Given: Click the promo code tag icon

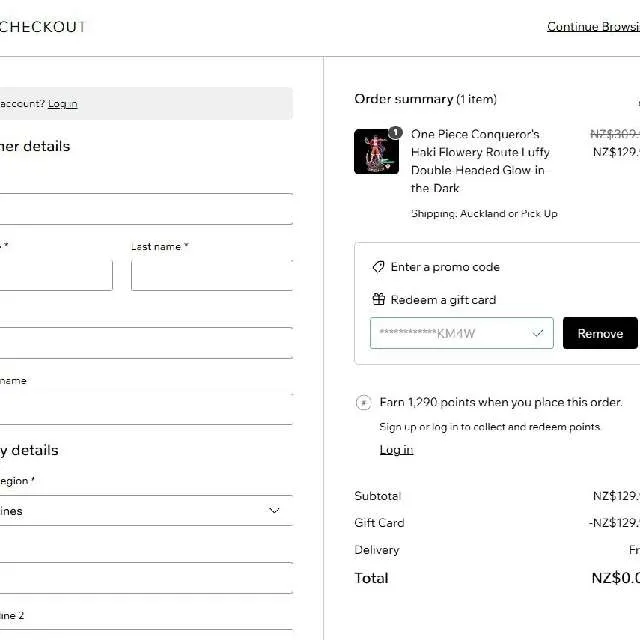Looking at the screenshot, I should click(x=378, y=267).
